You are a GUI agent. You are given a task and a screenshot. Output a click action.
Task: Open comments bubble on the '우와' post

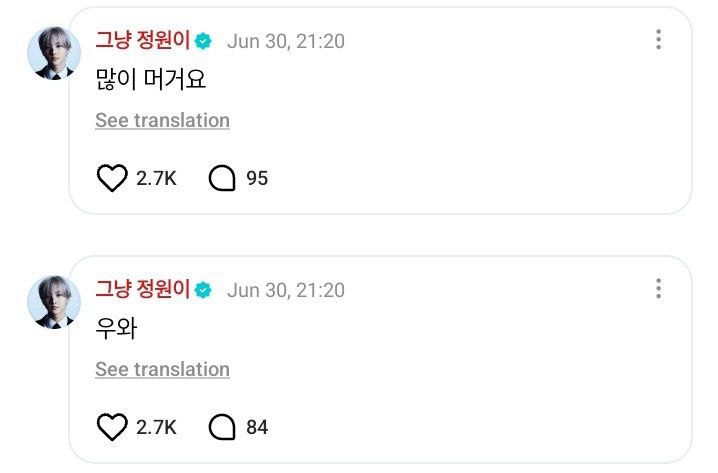point(222,427)
